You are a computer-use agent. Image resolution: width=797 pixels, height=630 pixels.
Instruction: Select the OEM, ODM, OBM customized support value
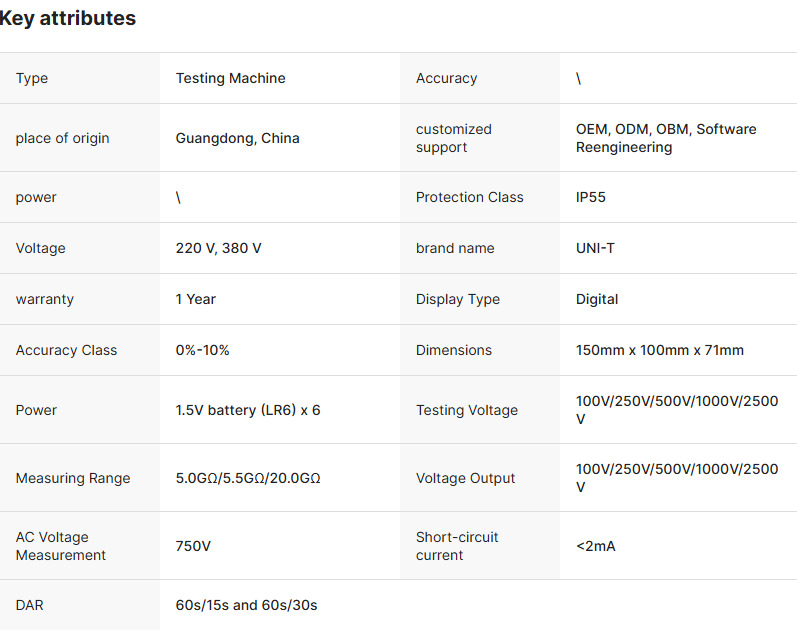coord(666,138)
